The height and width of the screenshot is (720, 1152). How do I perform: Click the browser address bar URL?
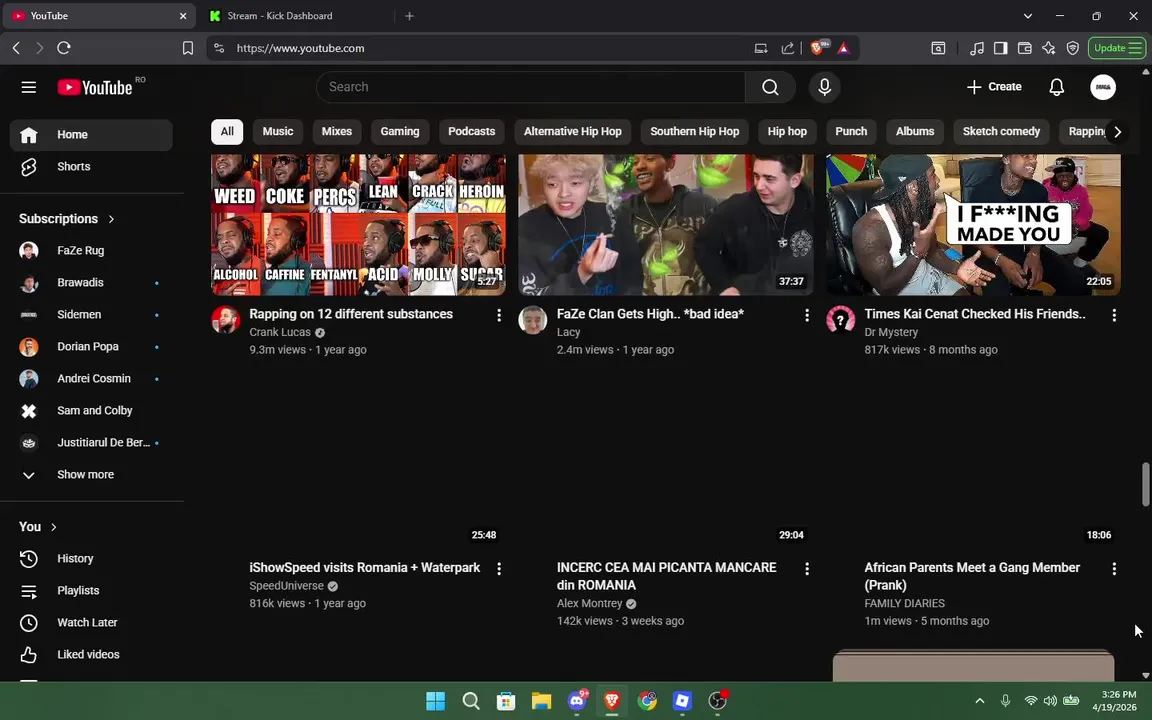(x=300, y=48)
